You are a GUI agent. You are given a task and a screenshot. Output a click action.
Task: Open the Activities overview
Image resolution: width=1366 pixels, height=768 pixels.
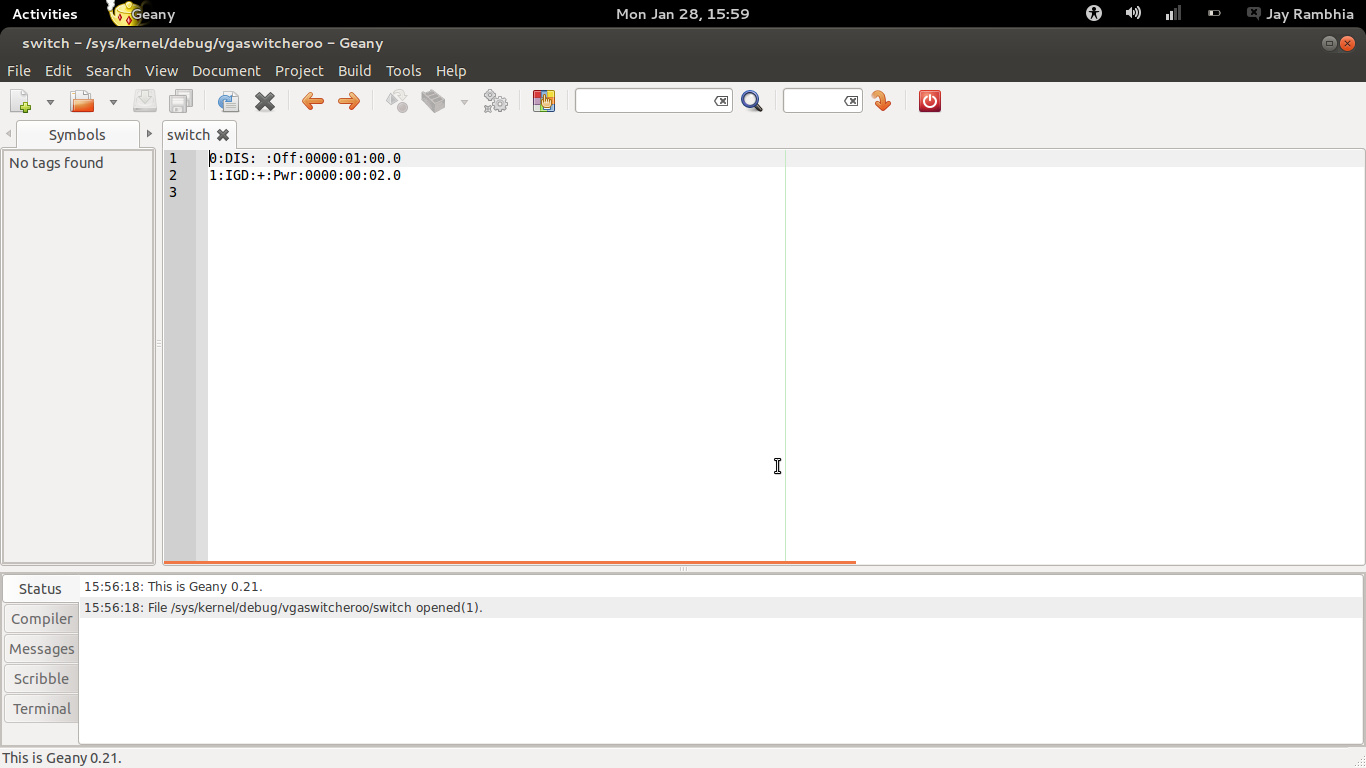coord(44,14)
